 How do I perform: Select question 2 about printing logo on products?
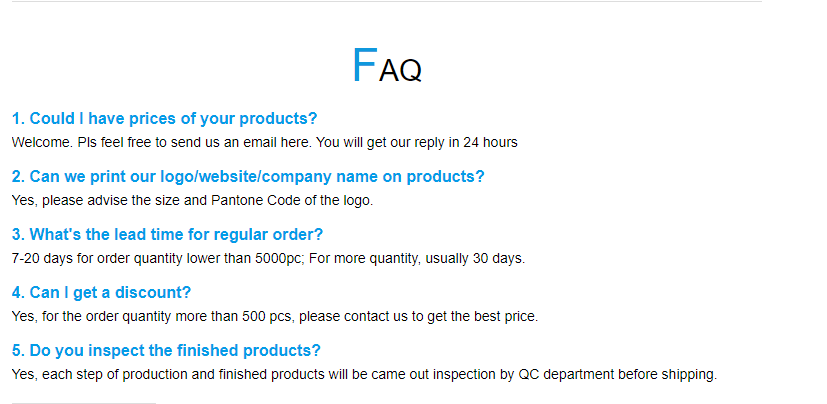tap(248, 176)
